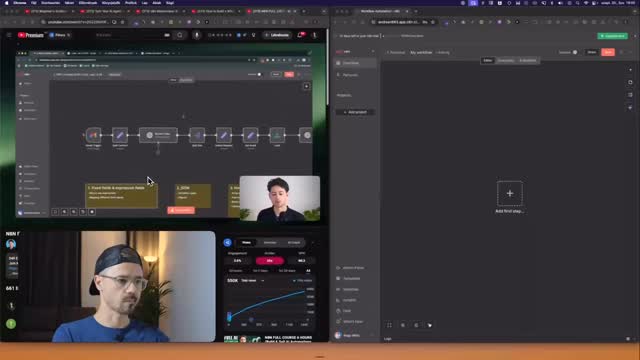Image resolution: width=640 pixels, height=360 pixels.
Task: Click the red Save button
Action: (x=608, y=52)
